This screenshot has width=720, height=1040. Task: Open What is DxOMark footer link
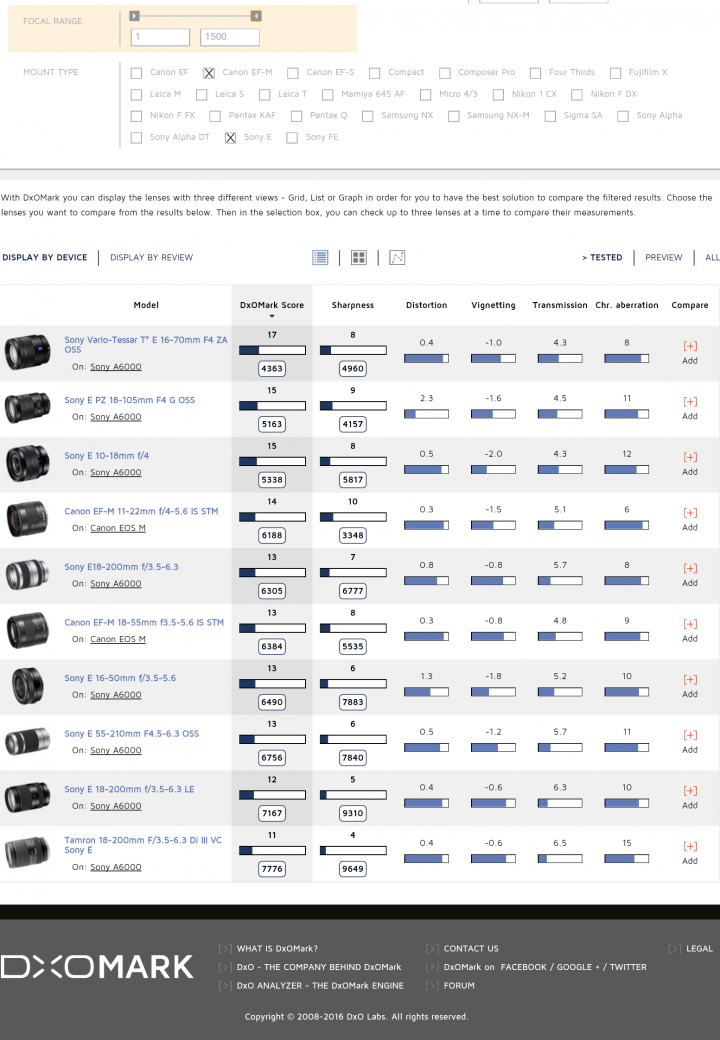coord(277,948)
